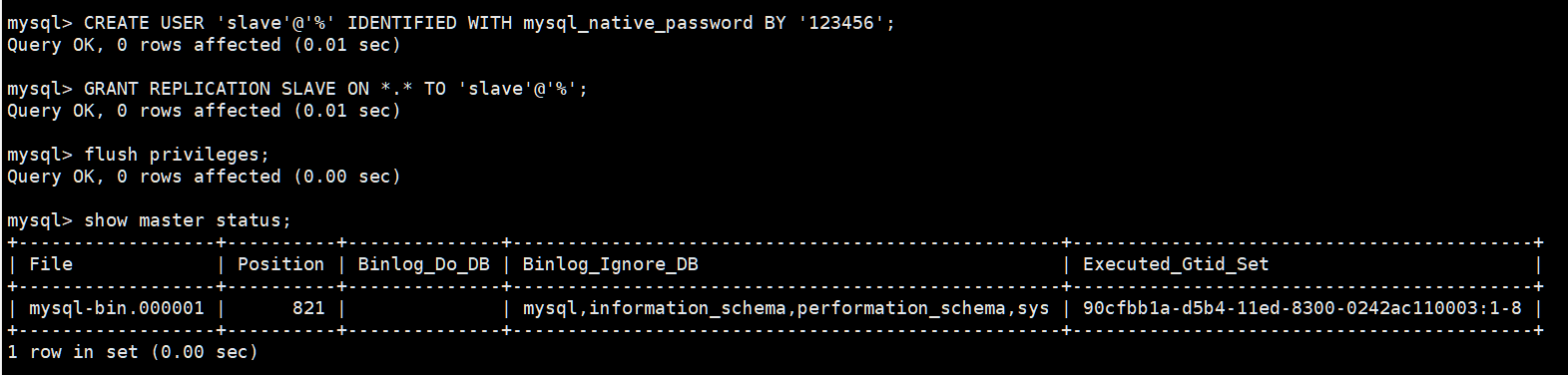Click the position value 821
This screenshot has height=375, width=1568.
(x=308, y=308)
